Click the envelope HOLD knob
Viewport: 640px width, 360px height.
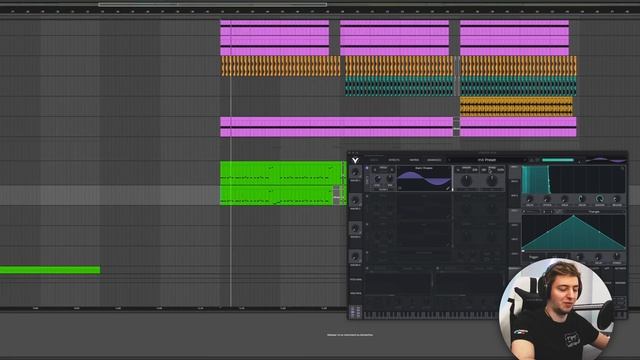pos(564,199)
